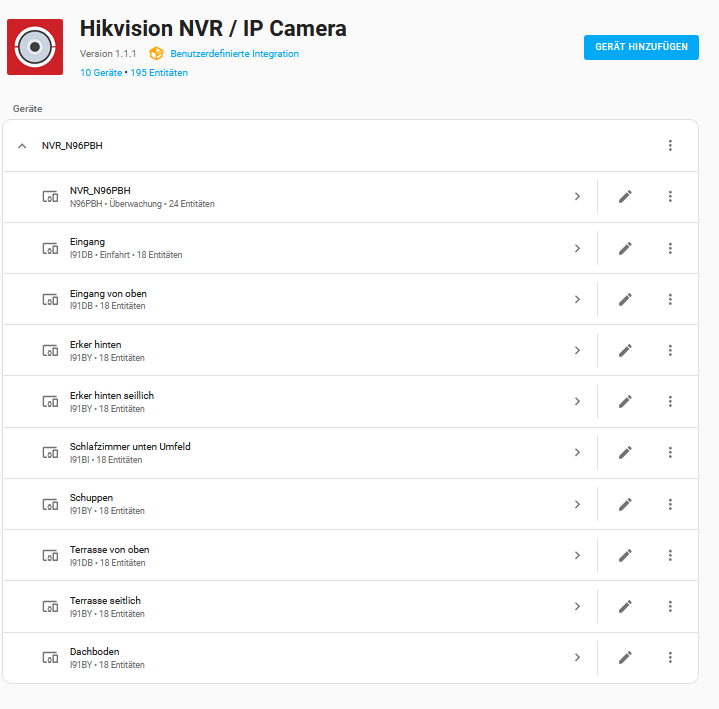This screenshot has height=709, width=719.
Task: Click the edit pencil for Eingang
Action: pos(625,248)
